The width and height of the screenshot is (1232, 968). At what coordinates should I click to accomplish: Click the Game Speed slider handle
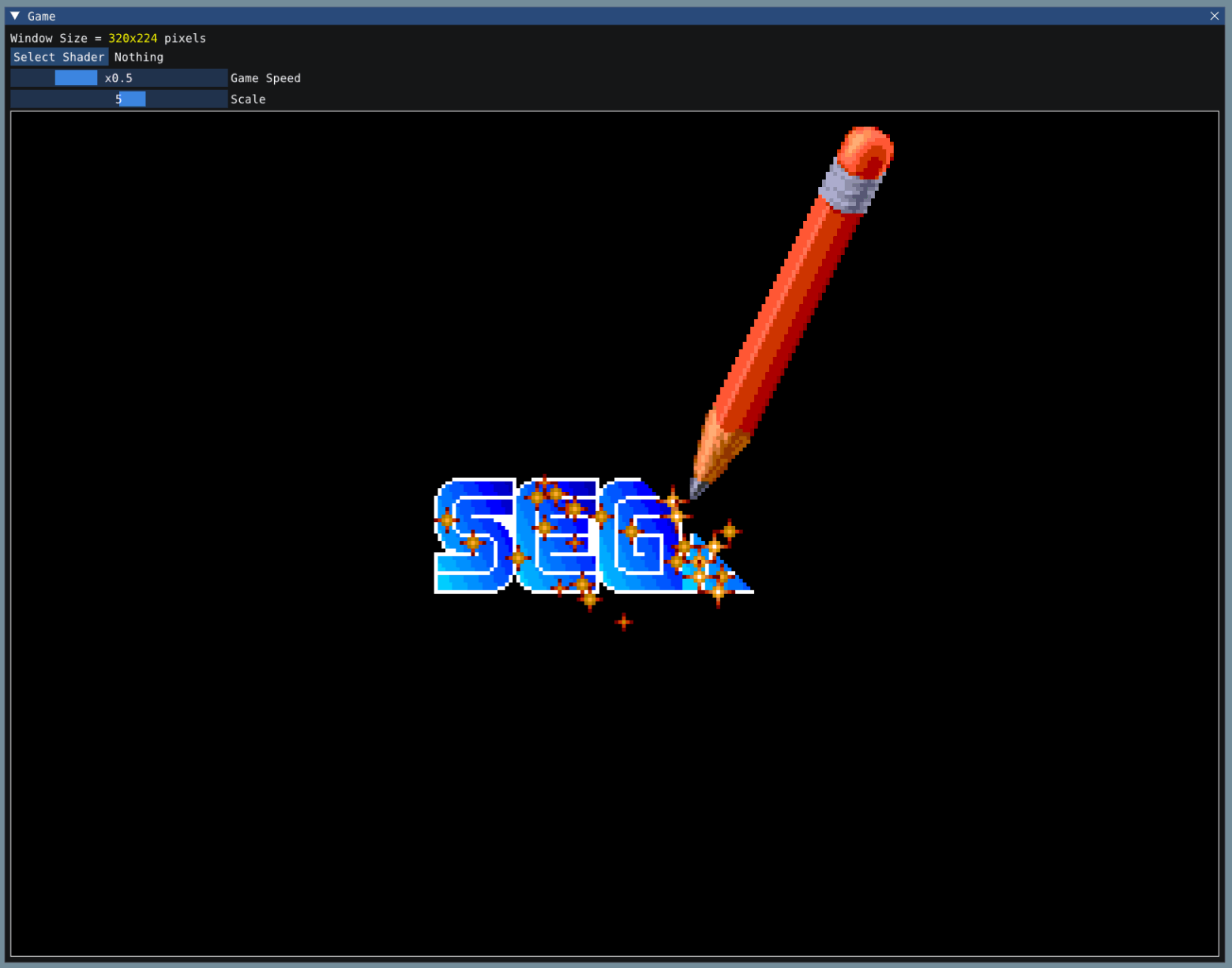point(75,77)
